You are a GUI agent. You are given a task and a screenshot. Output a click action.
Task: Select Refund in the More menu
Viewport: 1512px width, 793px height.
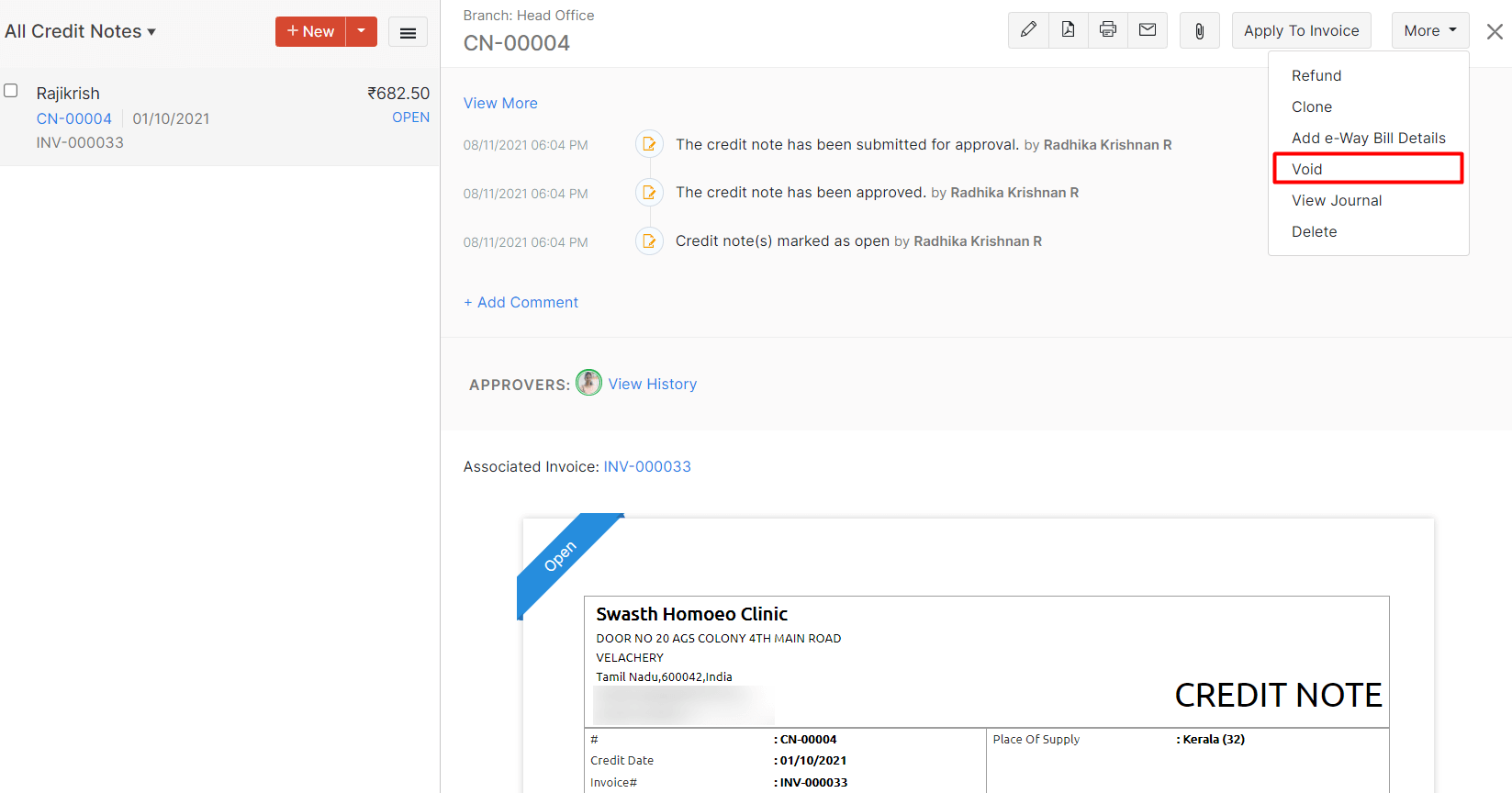click(x=1316, y=75)
